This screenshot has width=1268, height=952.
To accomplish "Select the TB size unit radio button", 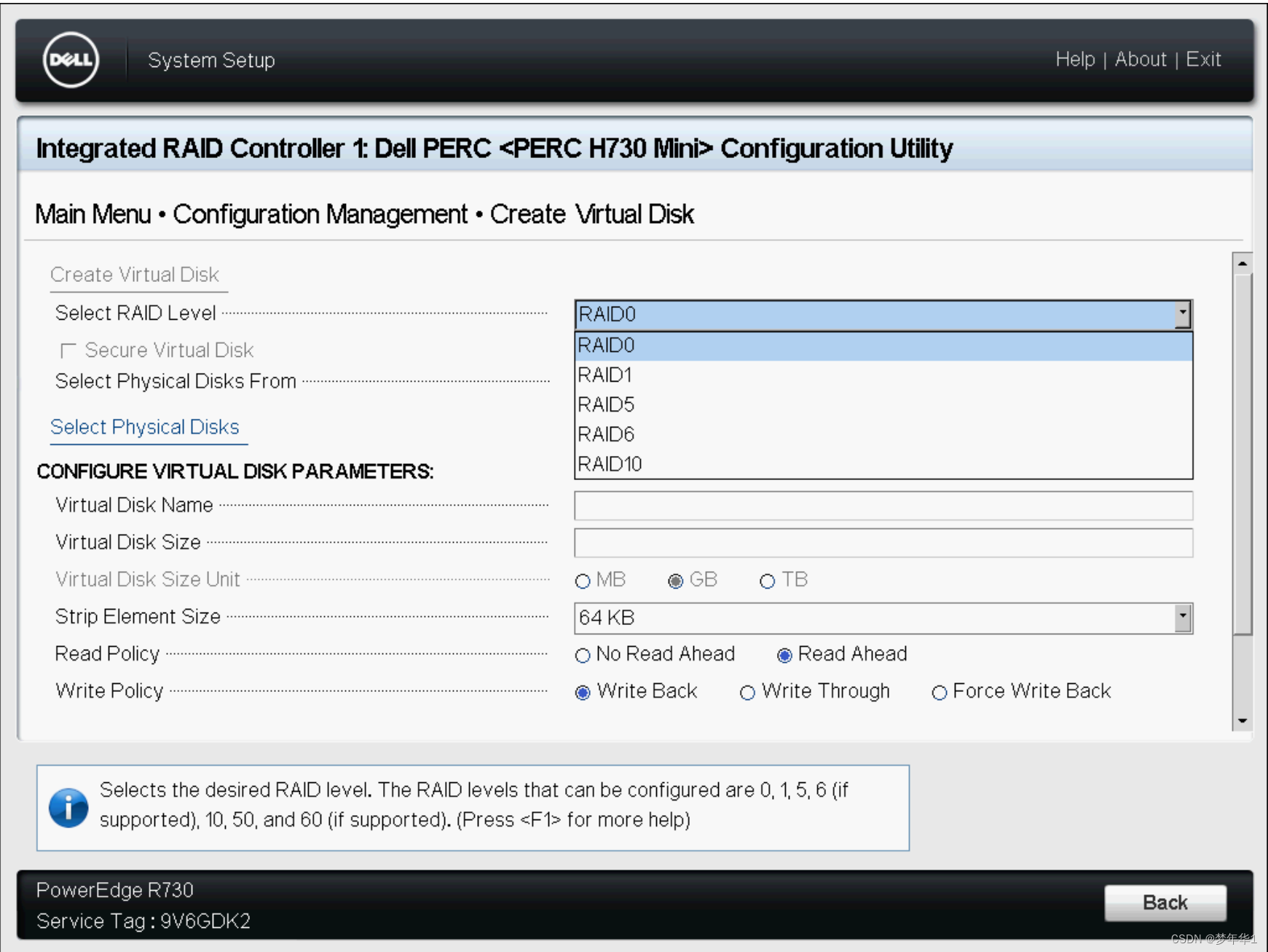I will (x=767, y=581).
